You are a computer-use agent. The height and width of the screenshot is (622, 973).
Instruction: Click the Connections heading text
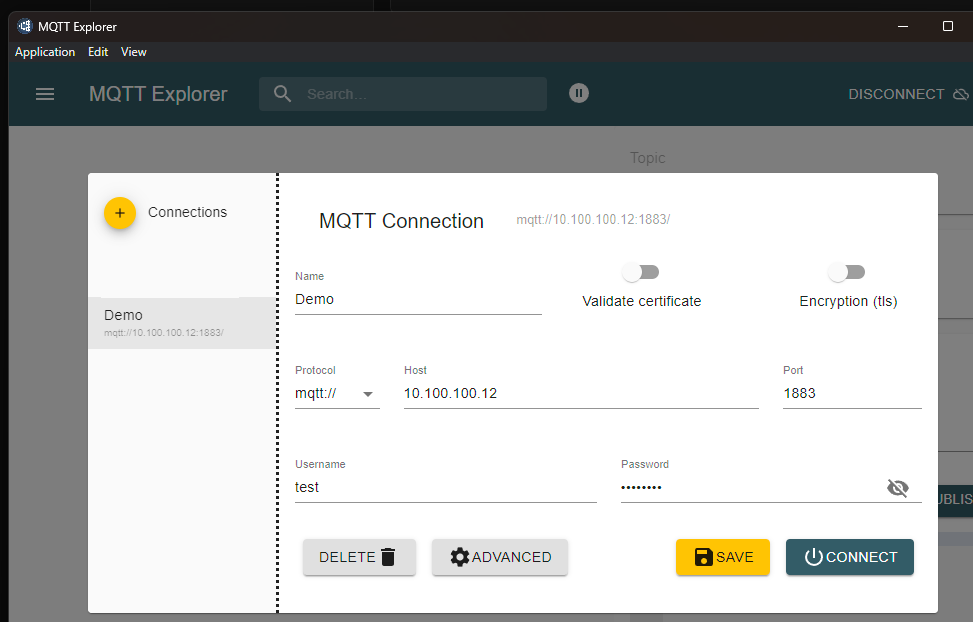pyautogui.click(x=187, y=212)
